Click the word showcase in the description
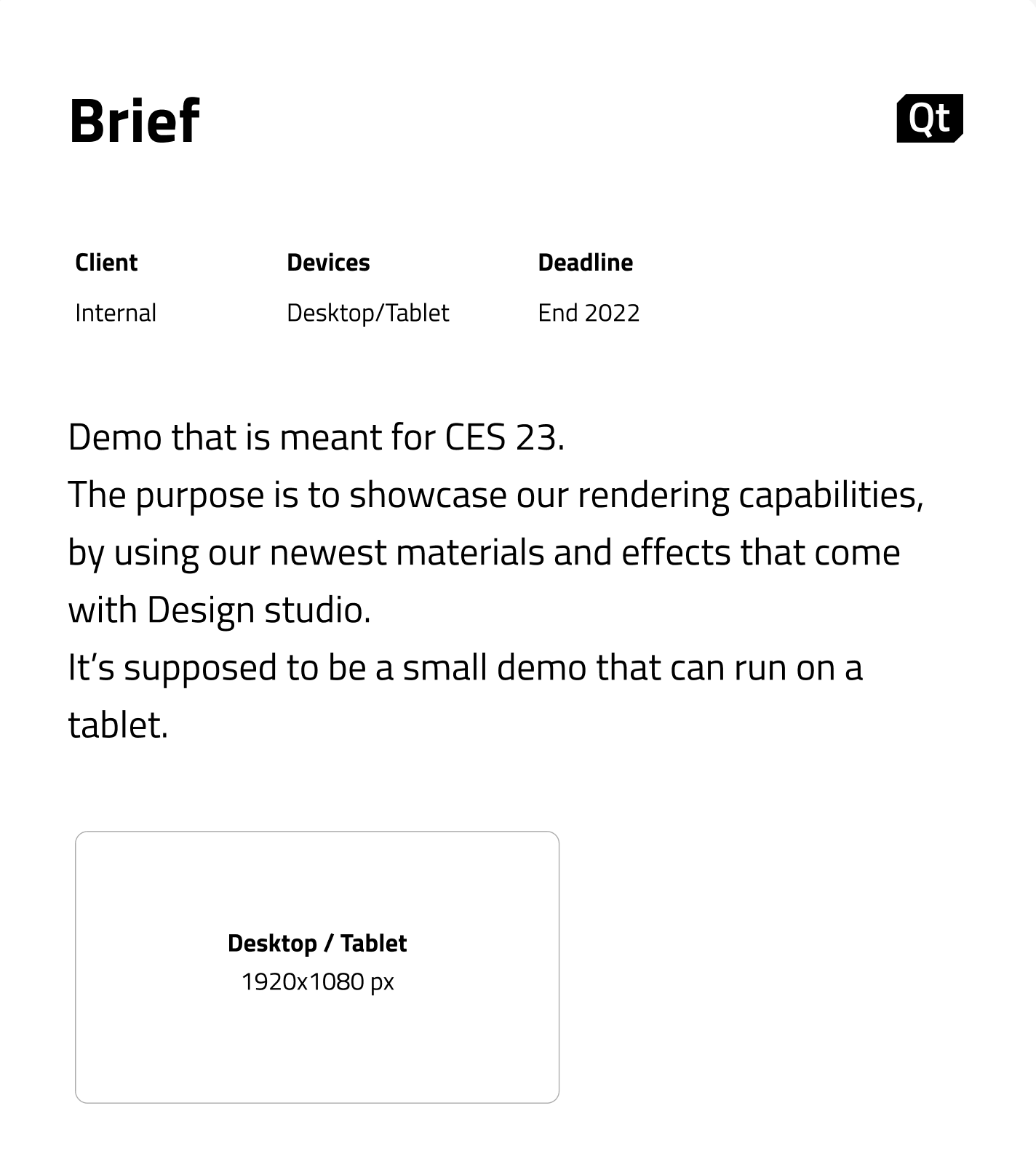The image size is (1036, 1175). click(x=428, y=495)
